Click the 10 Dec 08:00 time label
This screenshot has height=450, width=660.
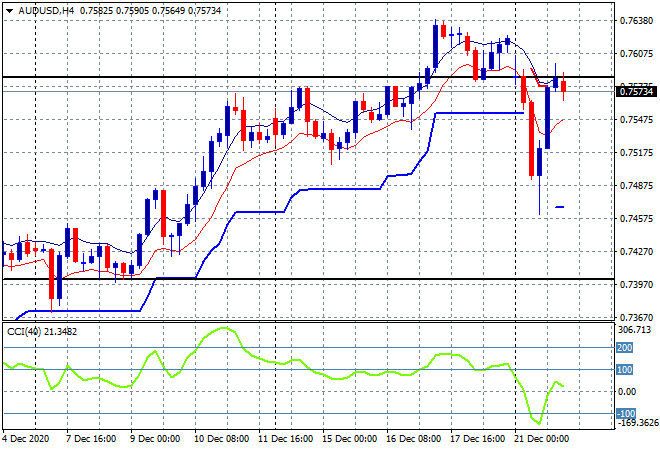[x=221, y=439]
